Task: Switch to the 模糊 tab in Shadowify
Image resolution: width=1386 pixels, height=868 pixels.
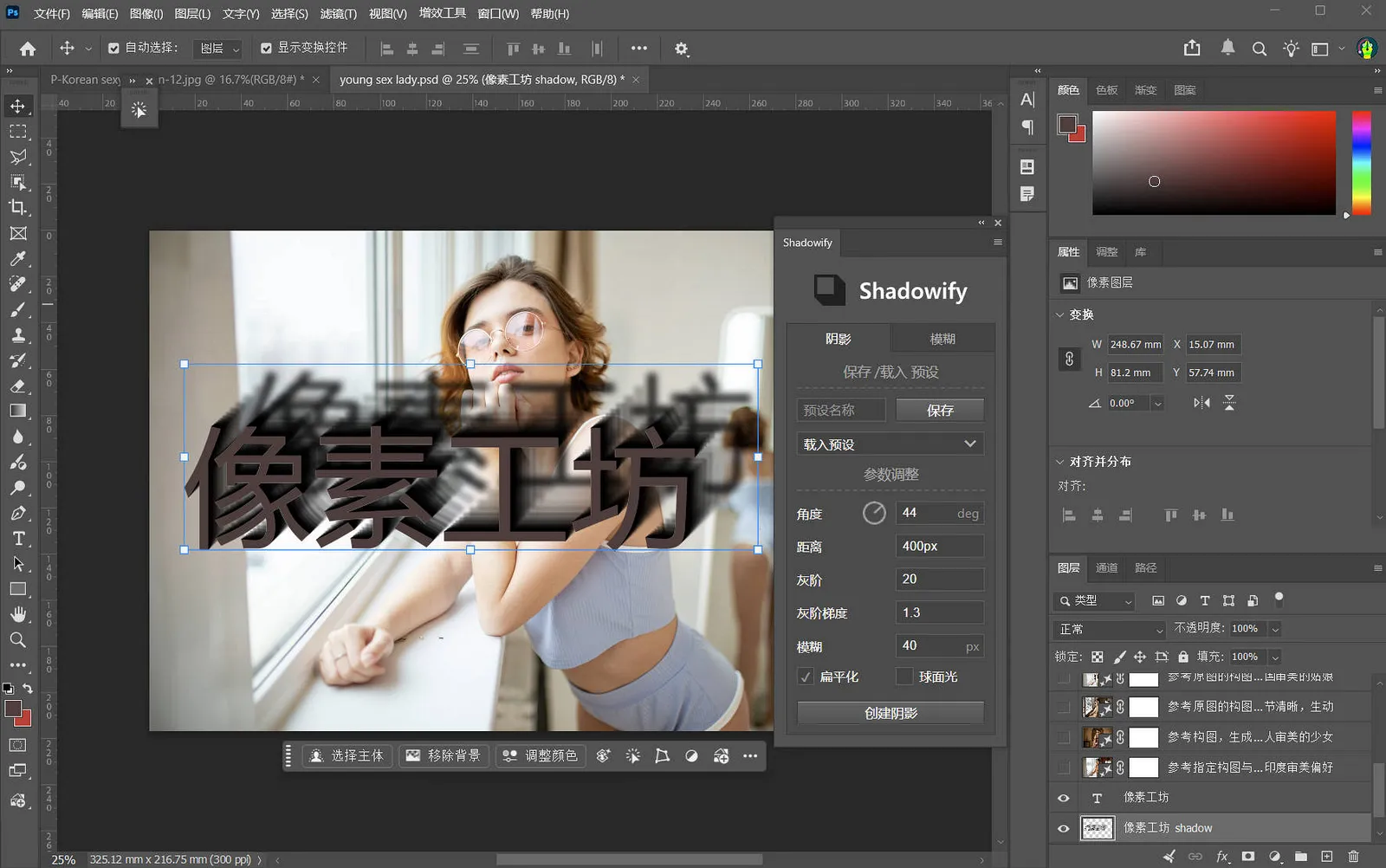Action: coord(942,339)
